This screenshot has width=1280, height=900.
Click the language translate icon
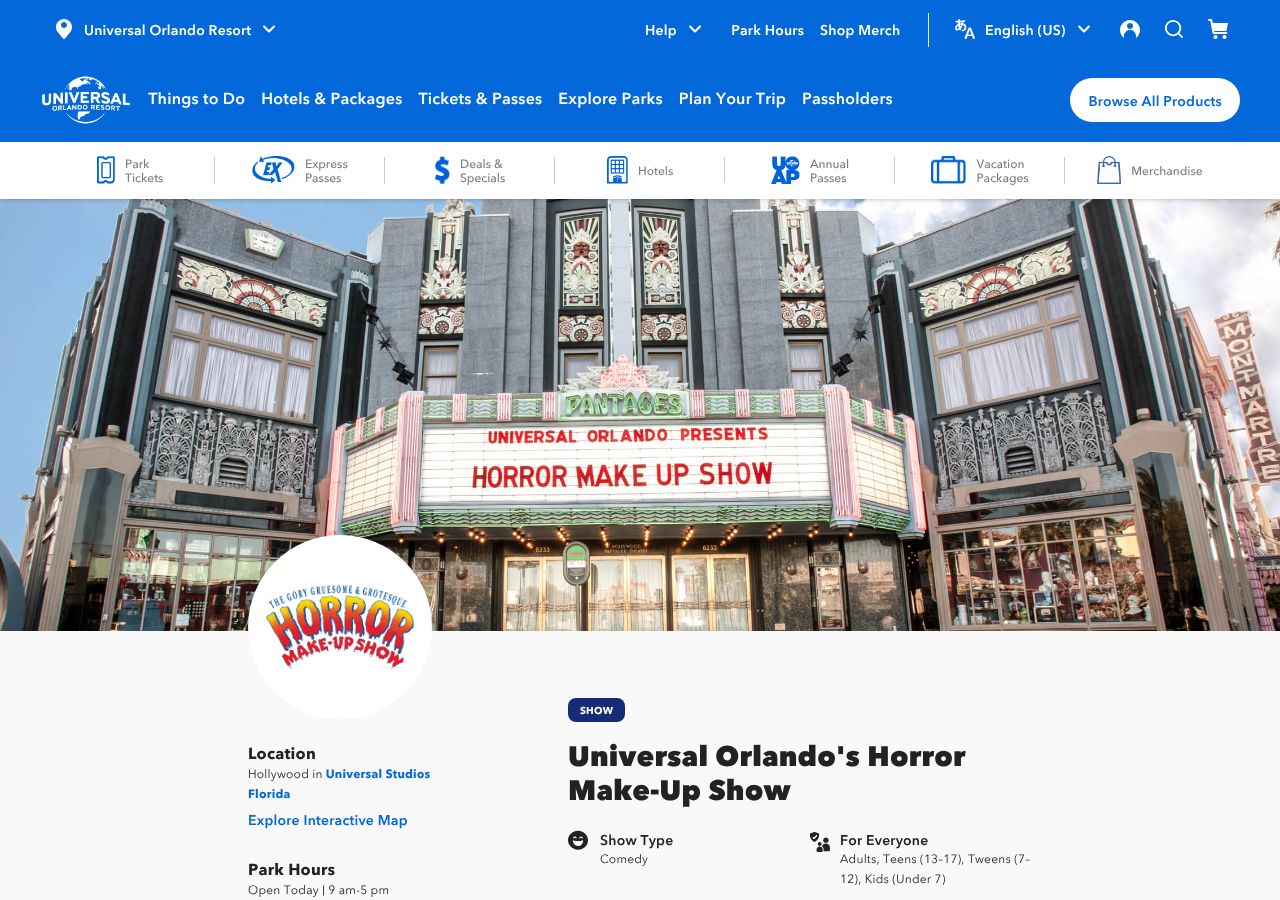pos(964,30)
